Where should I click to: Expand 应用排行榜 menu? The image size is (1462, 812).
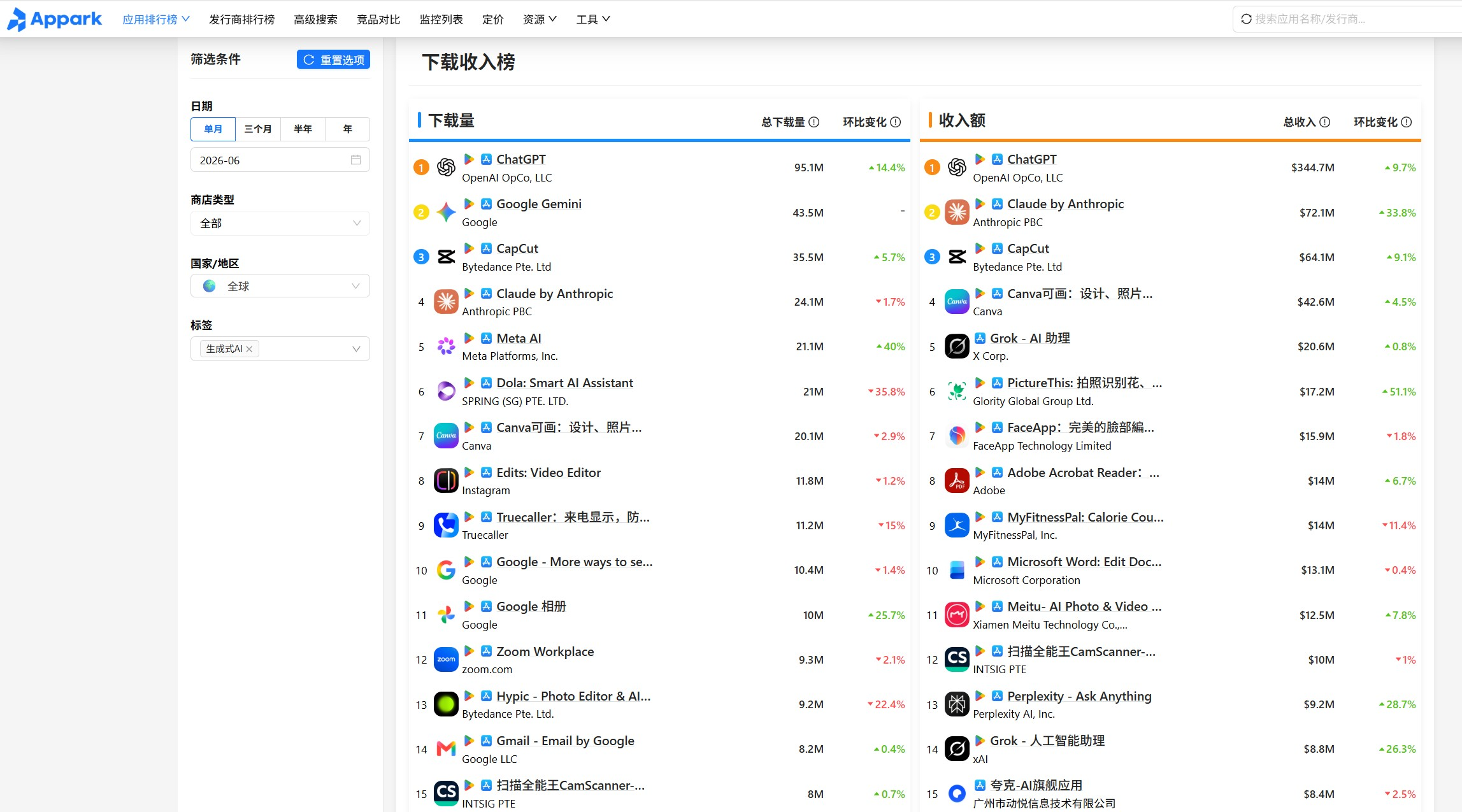click(x=156, y=19)
